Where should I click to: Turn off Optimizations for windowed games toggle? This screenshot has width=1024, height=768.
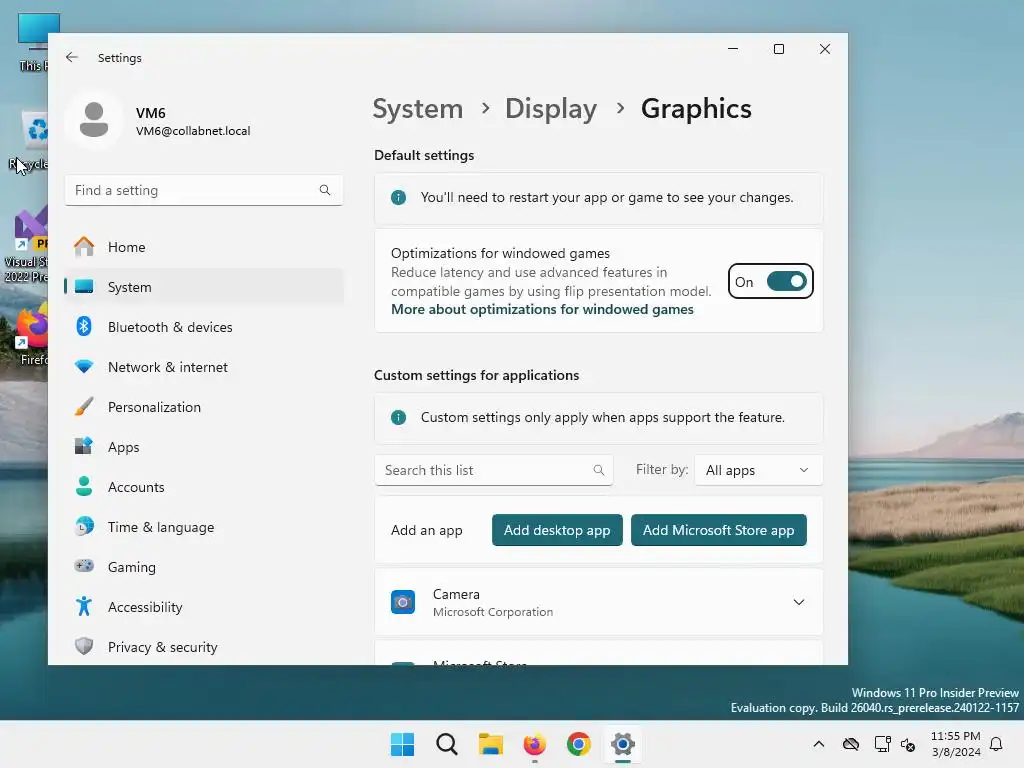point(786,281)
